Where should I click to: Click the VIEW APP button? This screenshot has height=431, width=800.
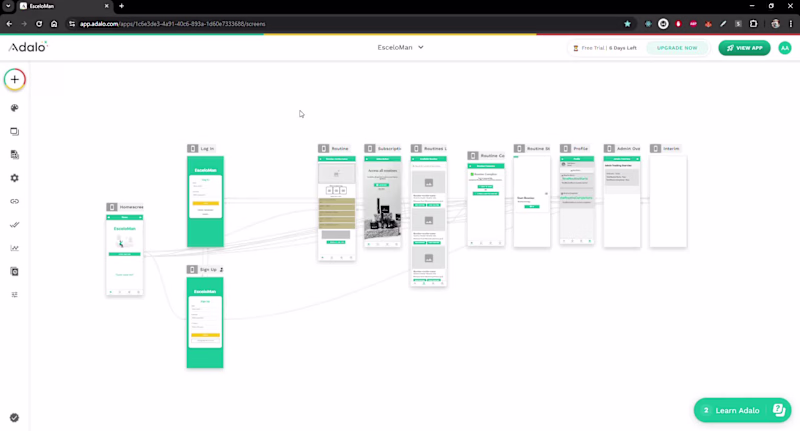coord(744,48)
